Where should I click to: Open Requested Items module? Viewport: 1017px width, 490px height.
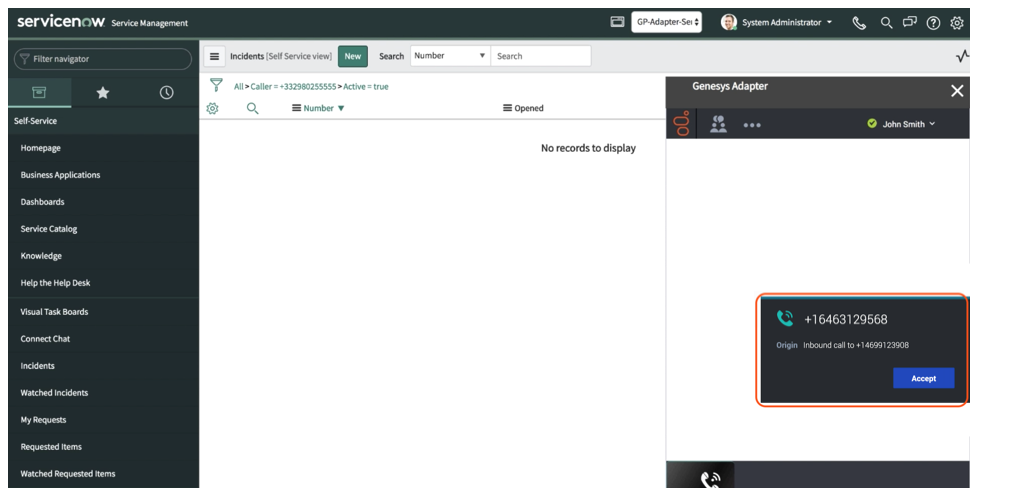coord(51,447)
